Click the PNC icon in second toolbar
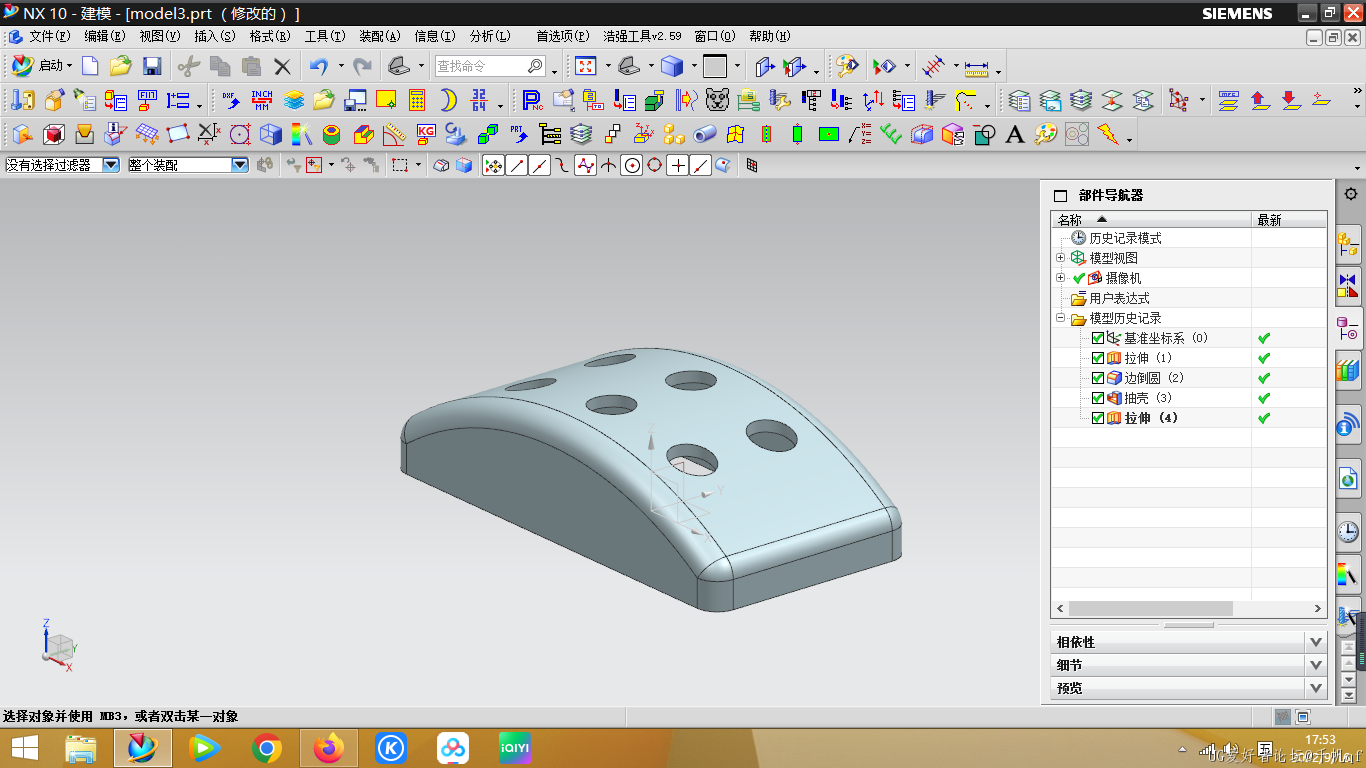Viewport: 1366px width, 768px height. tap(532, 100)
